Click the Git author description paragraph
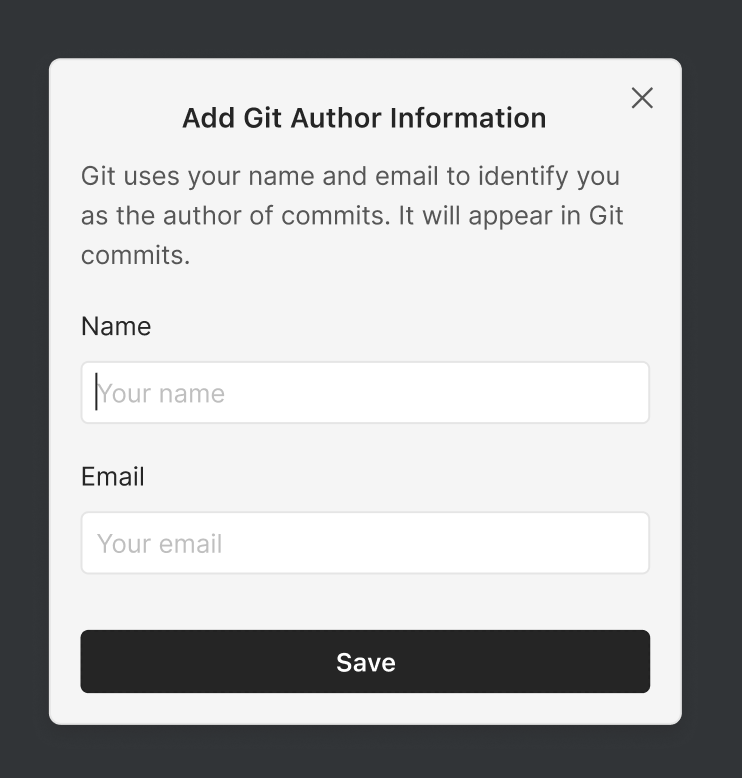 coord(352,215)
